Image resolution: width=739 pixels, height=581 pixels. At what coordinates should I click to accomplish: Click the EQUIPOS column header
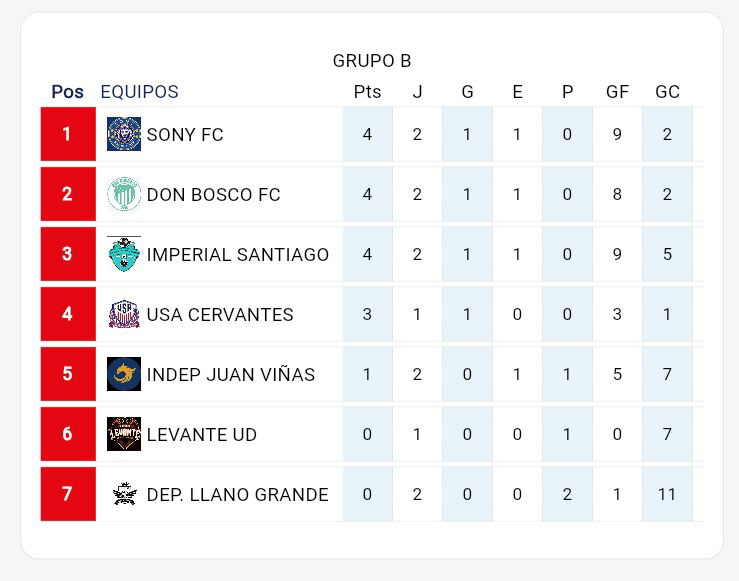click(x=139, y=92)
